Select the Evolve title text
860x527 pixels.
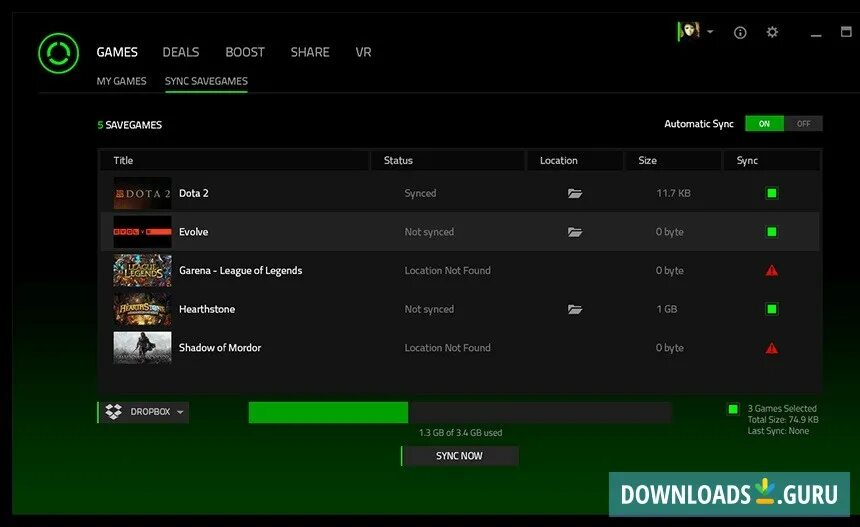[x=194, y=232]
